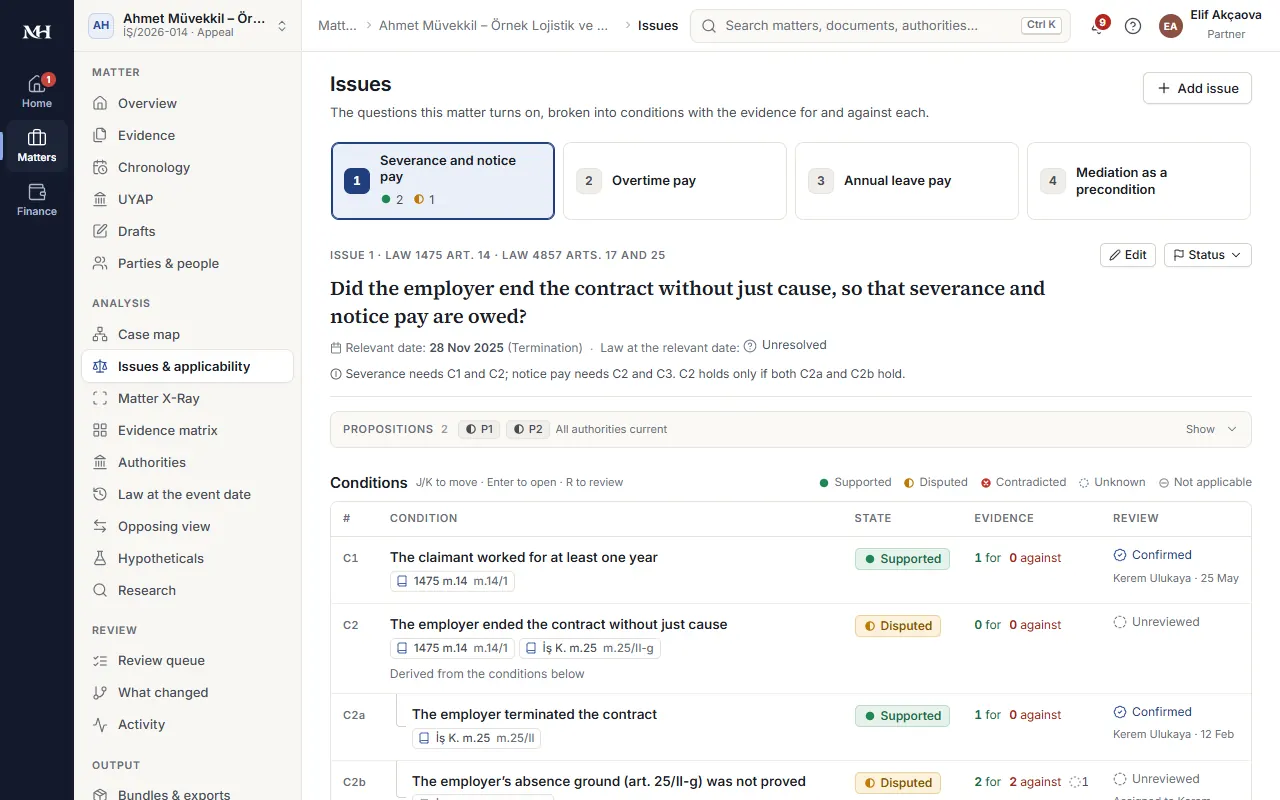Click the Matt... breadcrumb link
This screenshot has height=800, width=1280.
click(337, 26)
